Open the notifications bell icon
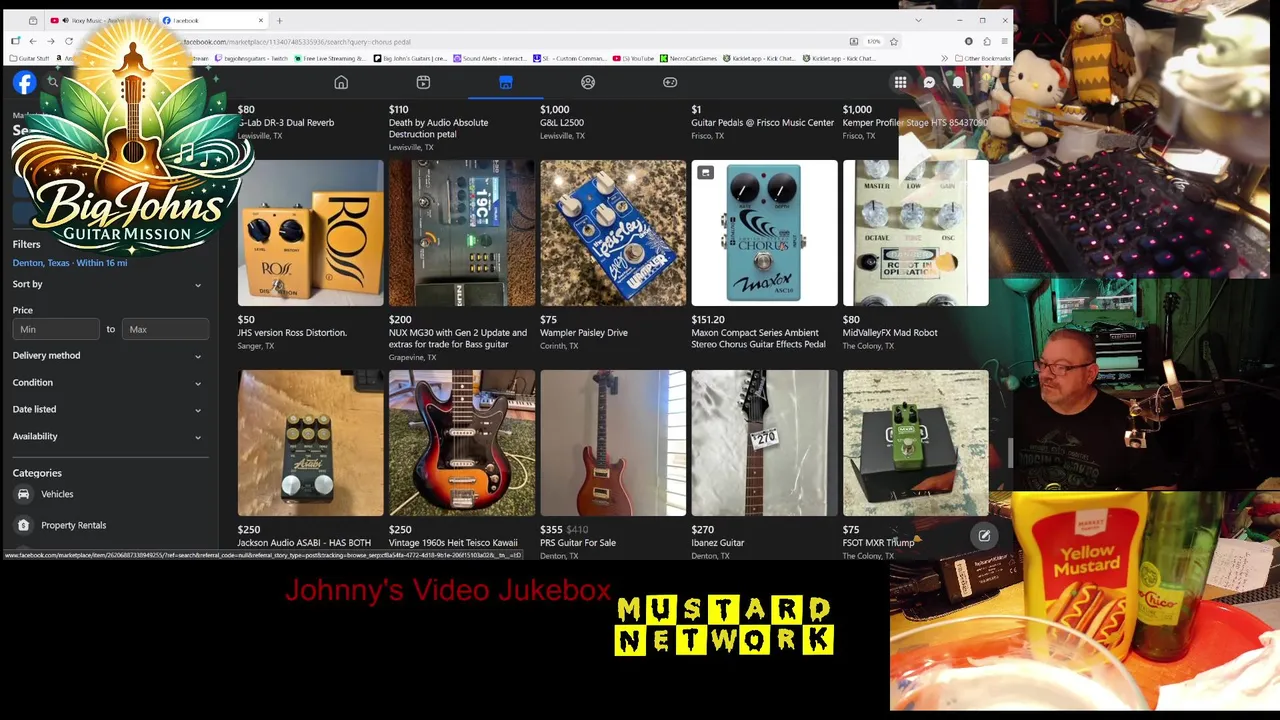1280x720 pixels. pos(958,83)
